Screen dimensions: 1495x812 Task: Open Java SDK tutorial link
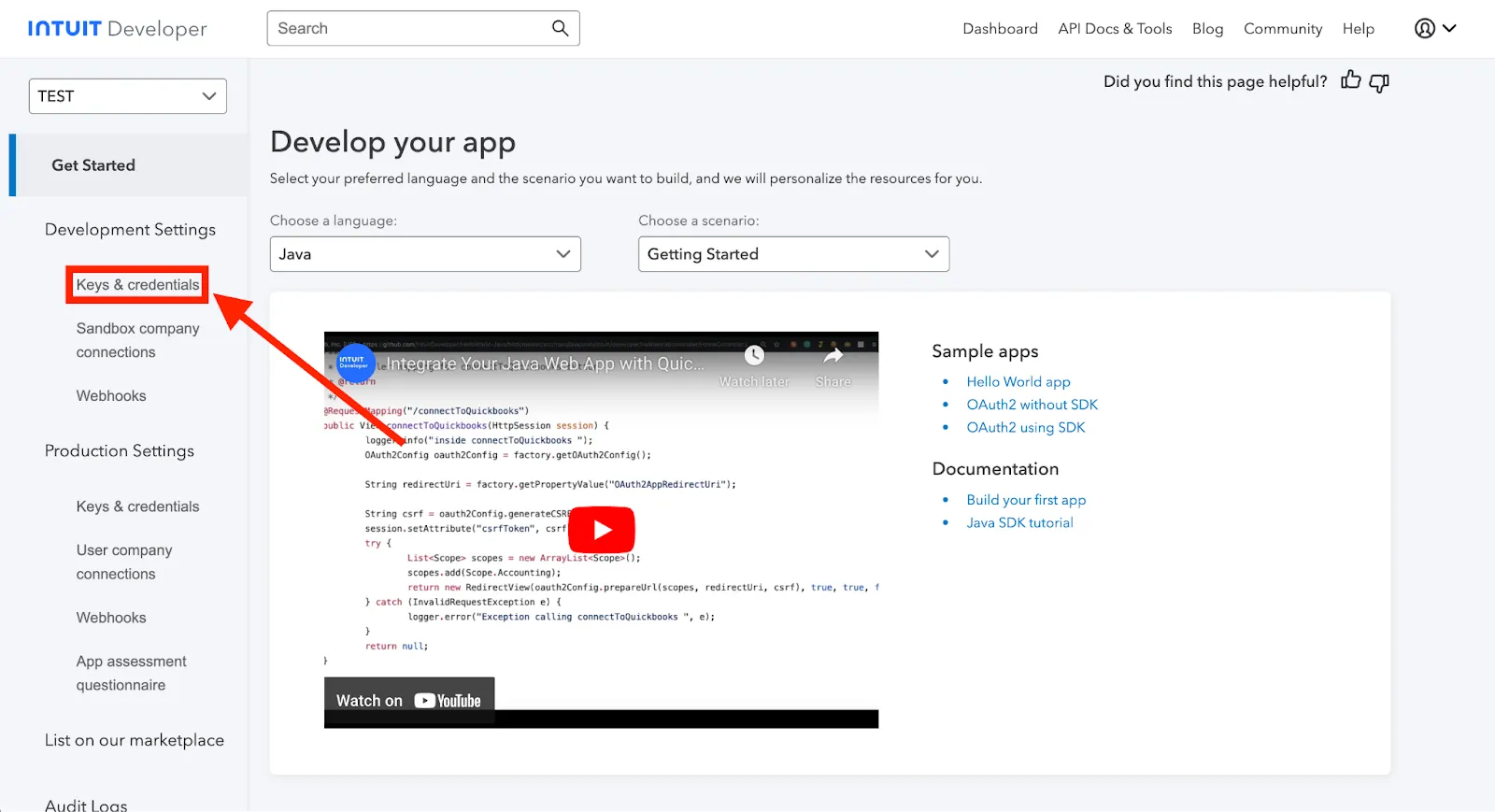1019,522
